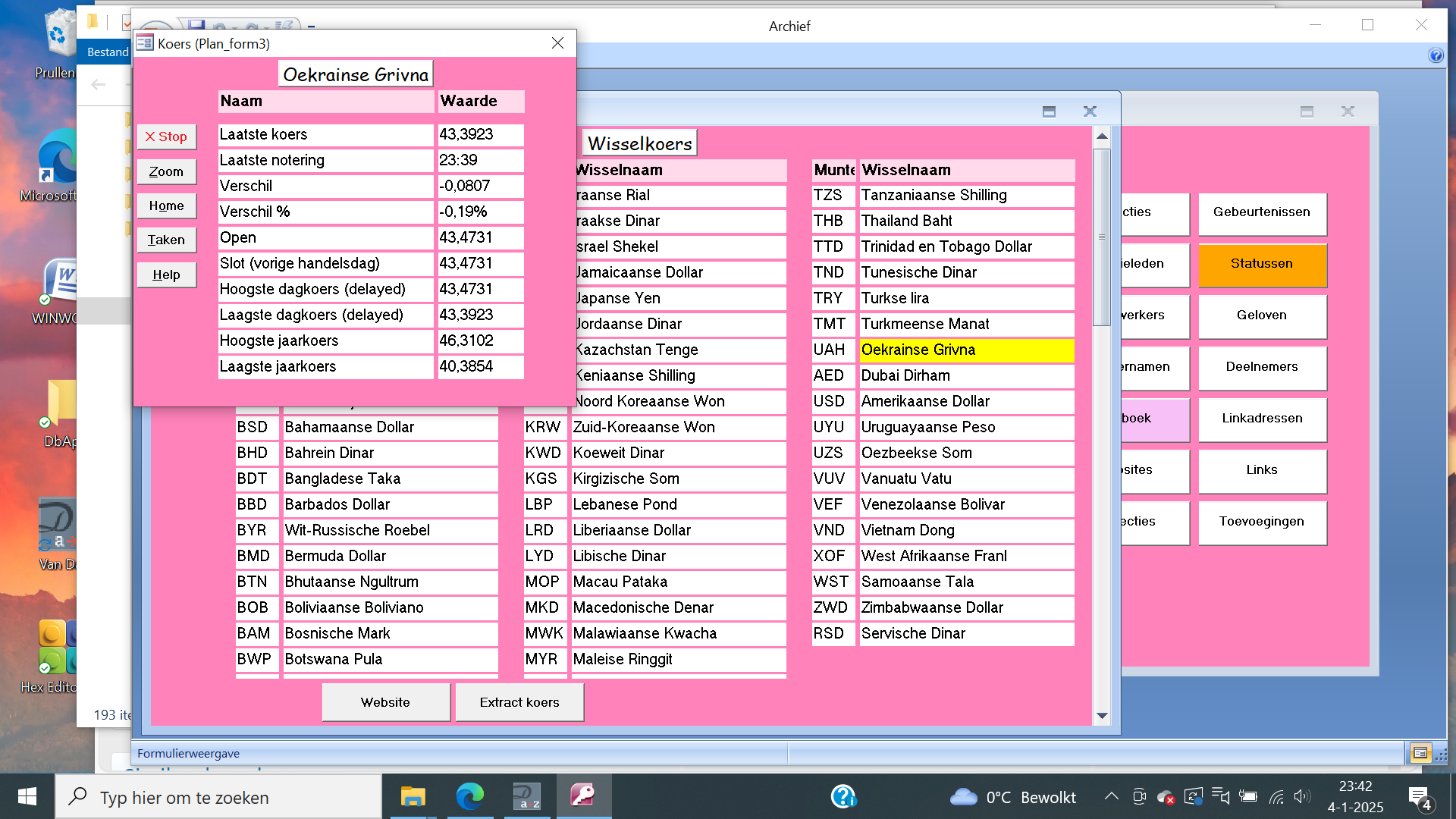Click the blue help question mark taskbar icon
Screen dimensions: 1456x819
[843, 797]
